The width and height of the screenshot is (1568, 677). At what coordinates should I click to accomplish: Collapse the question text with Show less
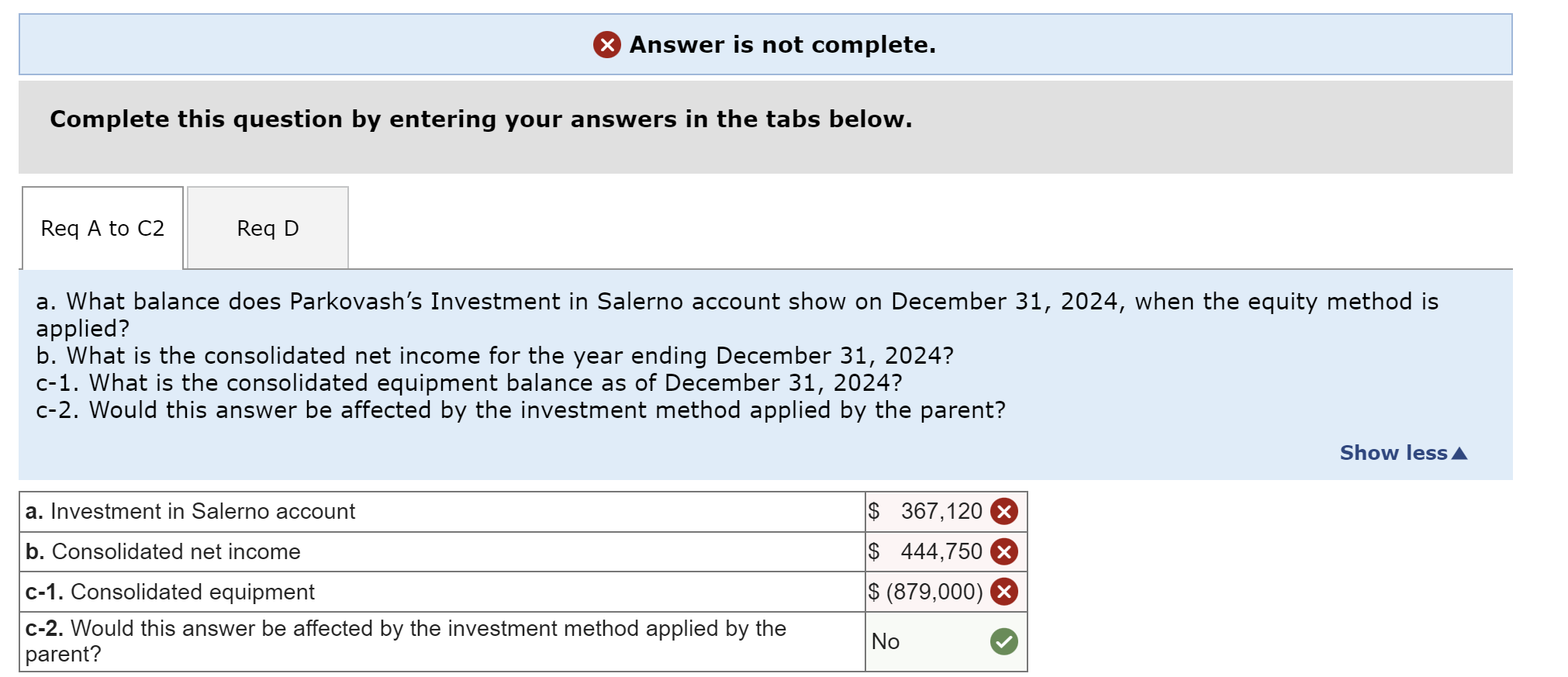pos(1403,453)
